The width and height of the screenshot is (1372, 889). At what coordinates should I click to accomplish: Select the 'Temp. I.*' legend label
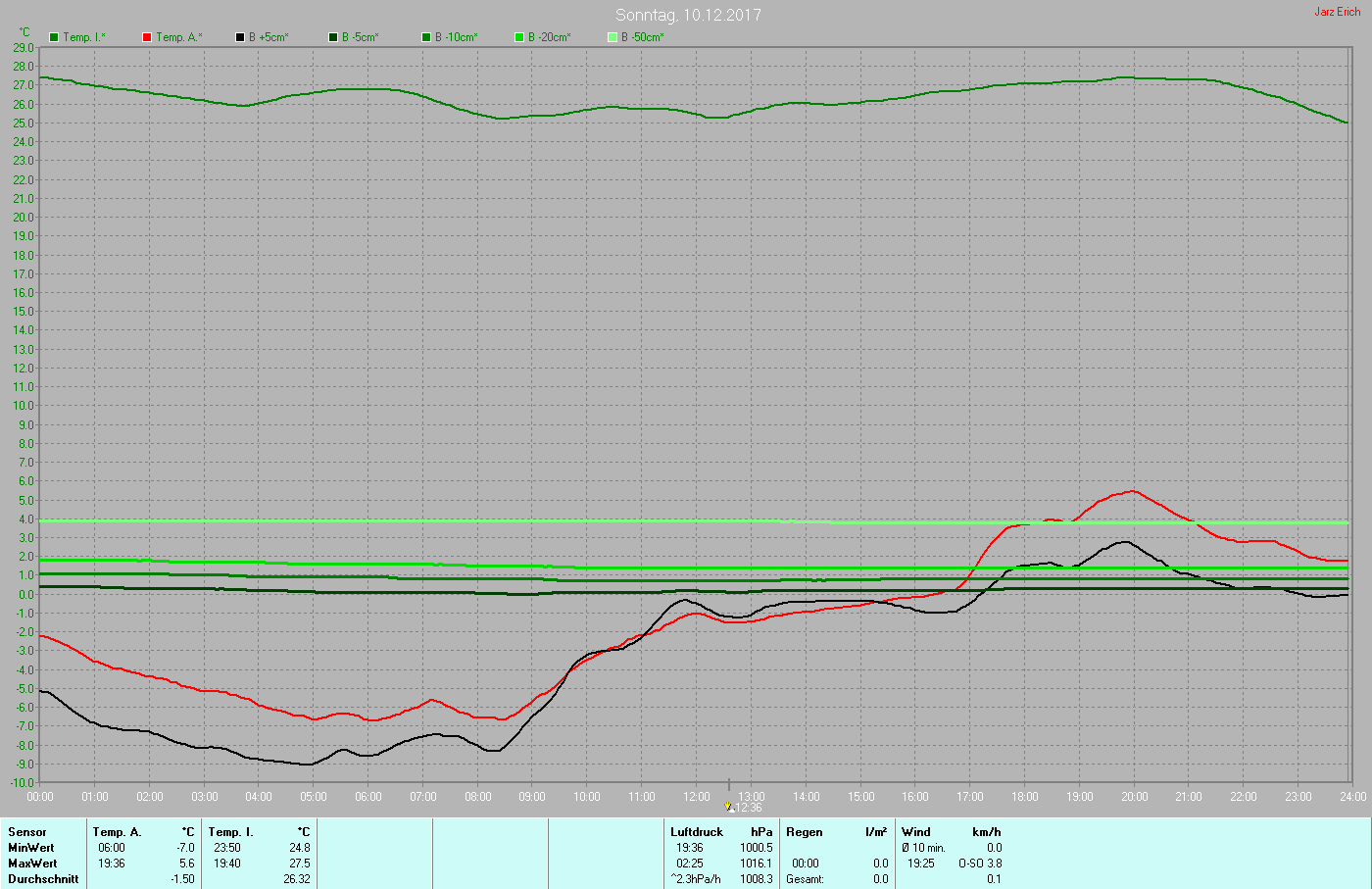[x=84, y=37]
